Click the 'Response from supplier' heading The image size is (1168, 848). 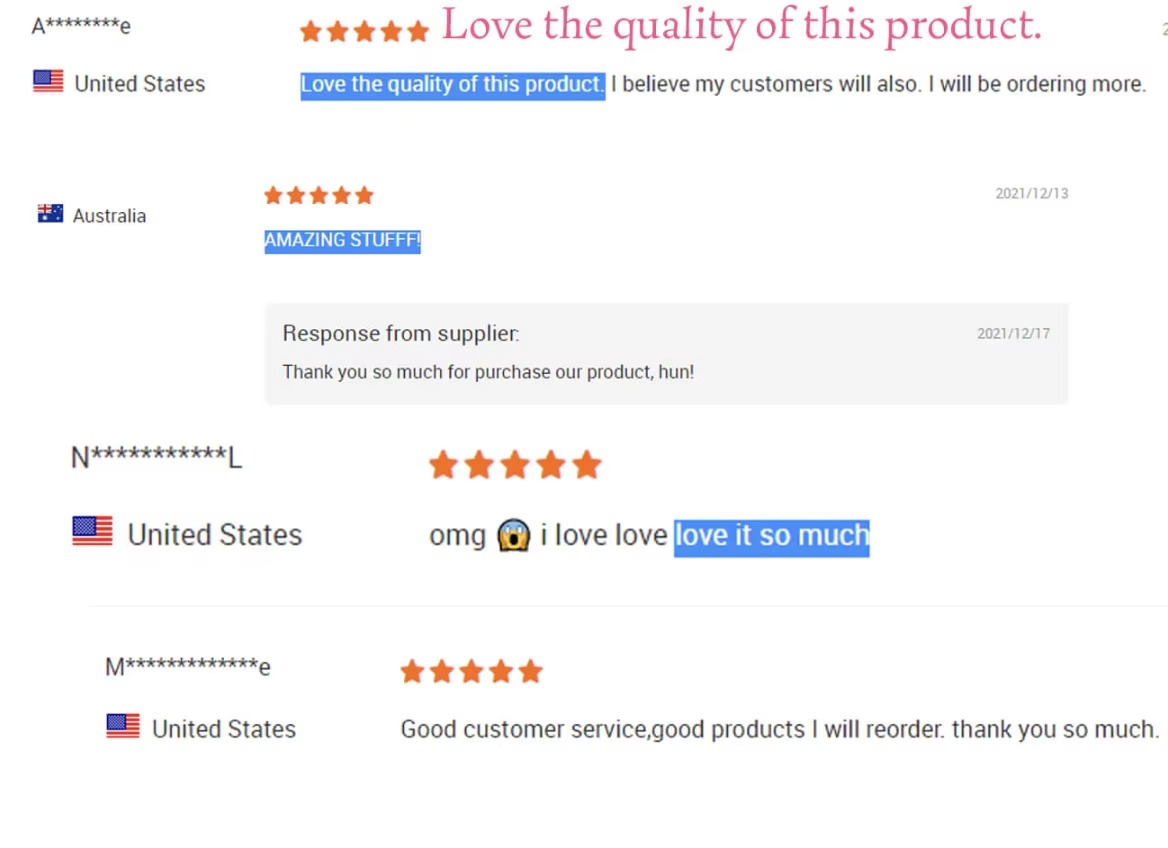click(x=400, y=334)
